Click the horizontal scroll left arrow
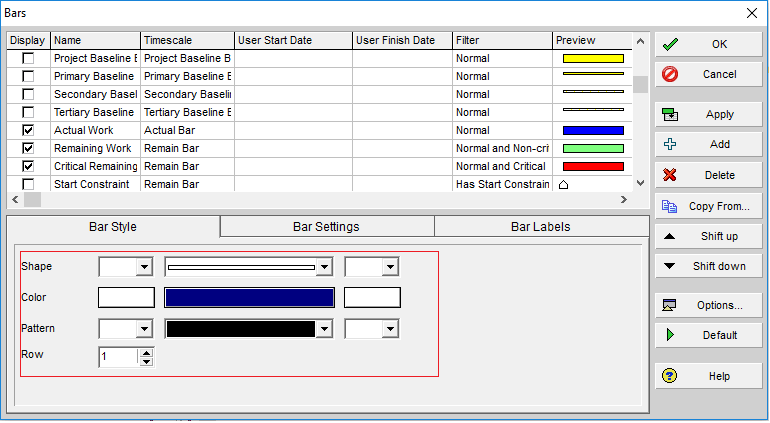 (15, 199)
